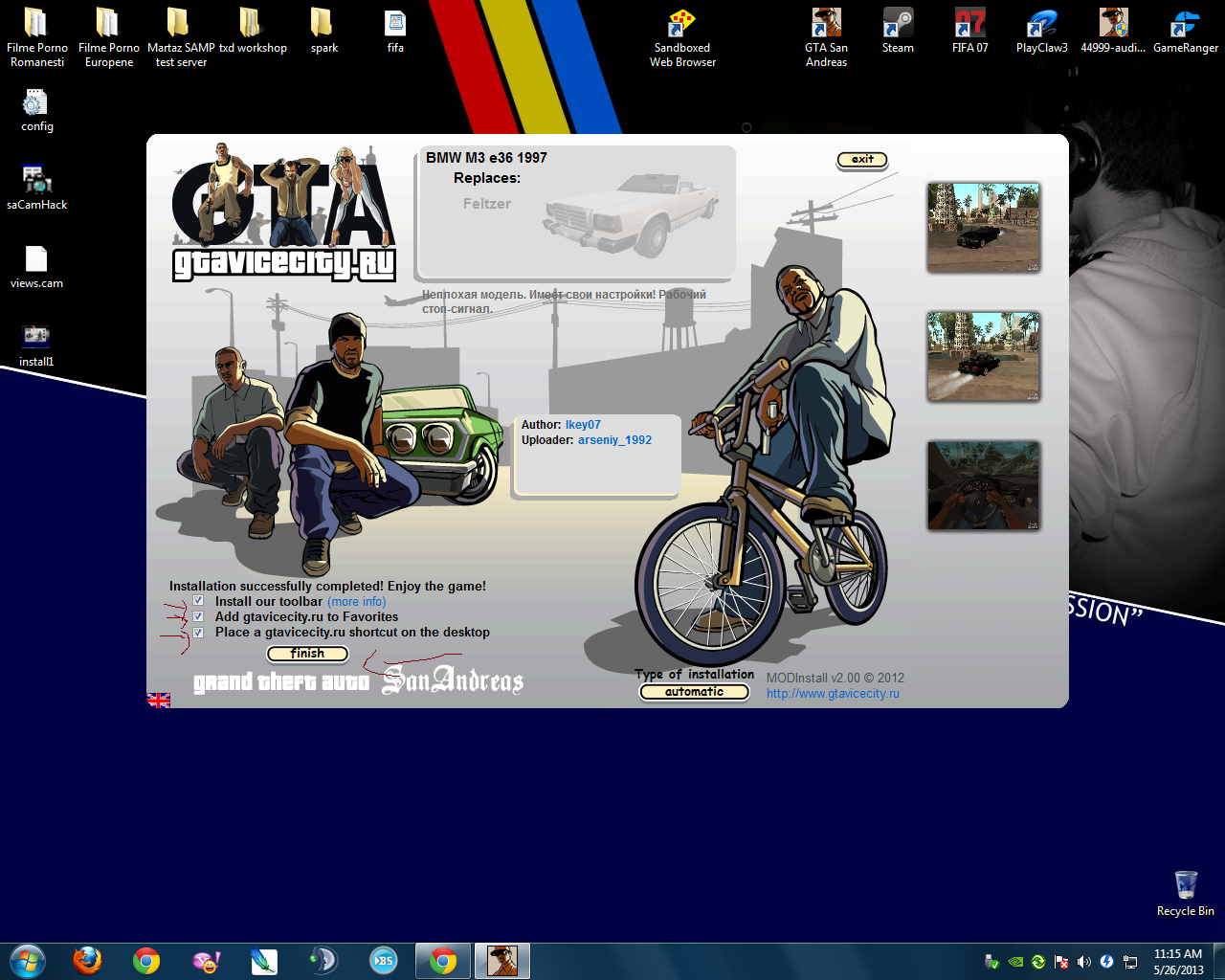The image size is (1225, 980).
Task: Click the Feltzer replaced car name
Action: (x=487, y=204)
